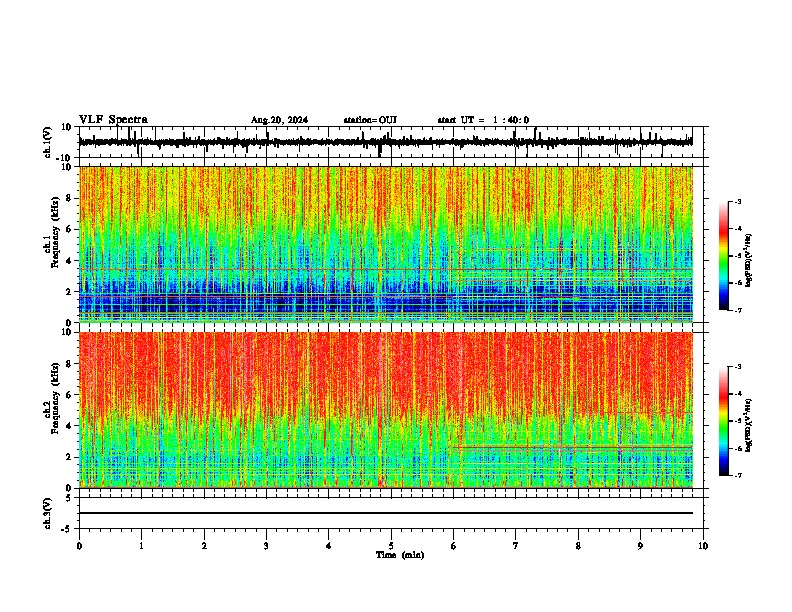The height and width of the screenshot is (612, 792).
Task: Click the "station=OUI" header text
Action: [x=370, y=120]
